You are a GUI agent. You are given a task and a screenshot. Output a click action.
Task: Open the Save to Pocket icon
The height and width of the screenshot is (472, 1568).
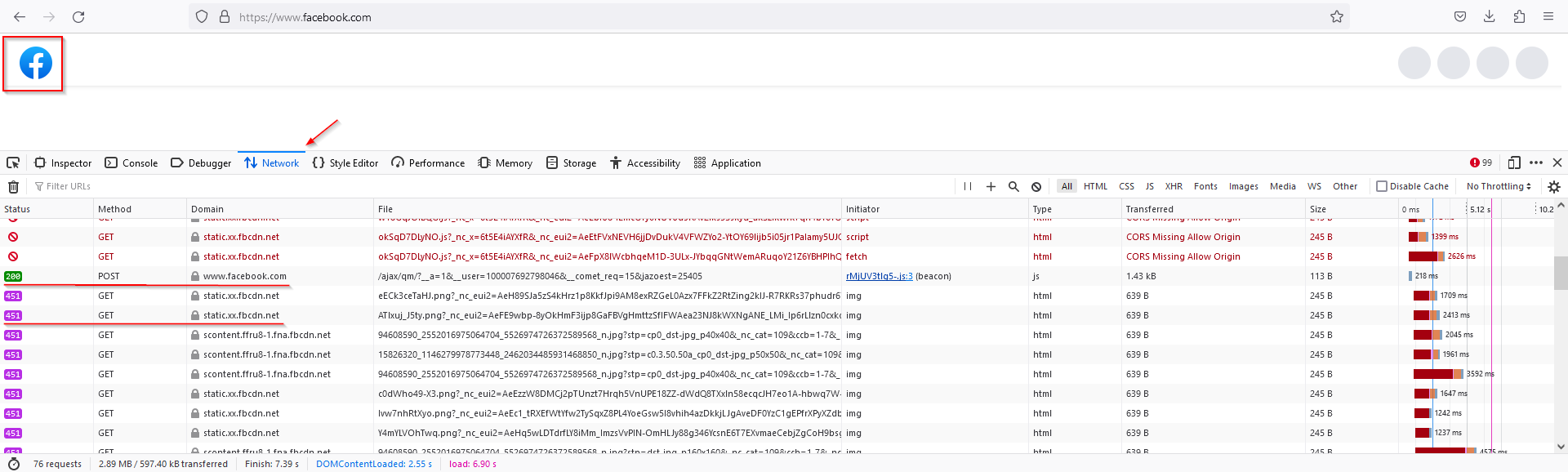pos(1460,16)
